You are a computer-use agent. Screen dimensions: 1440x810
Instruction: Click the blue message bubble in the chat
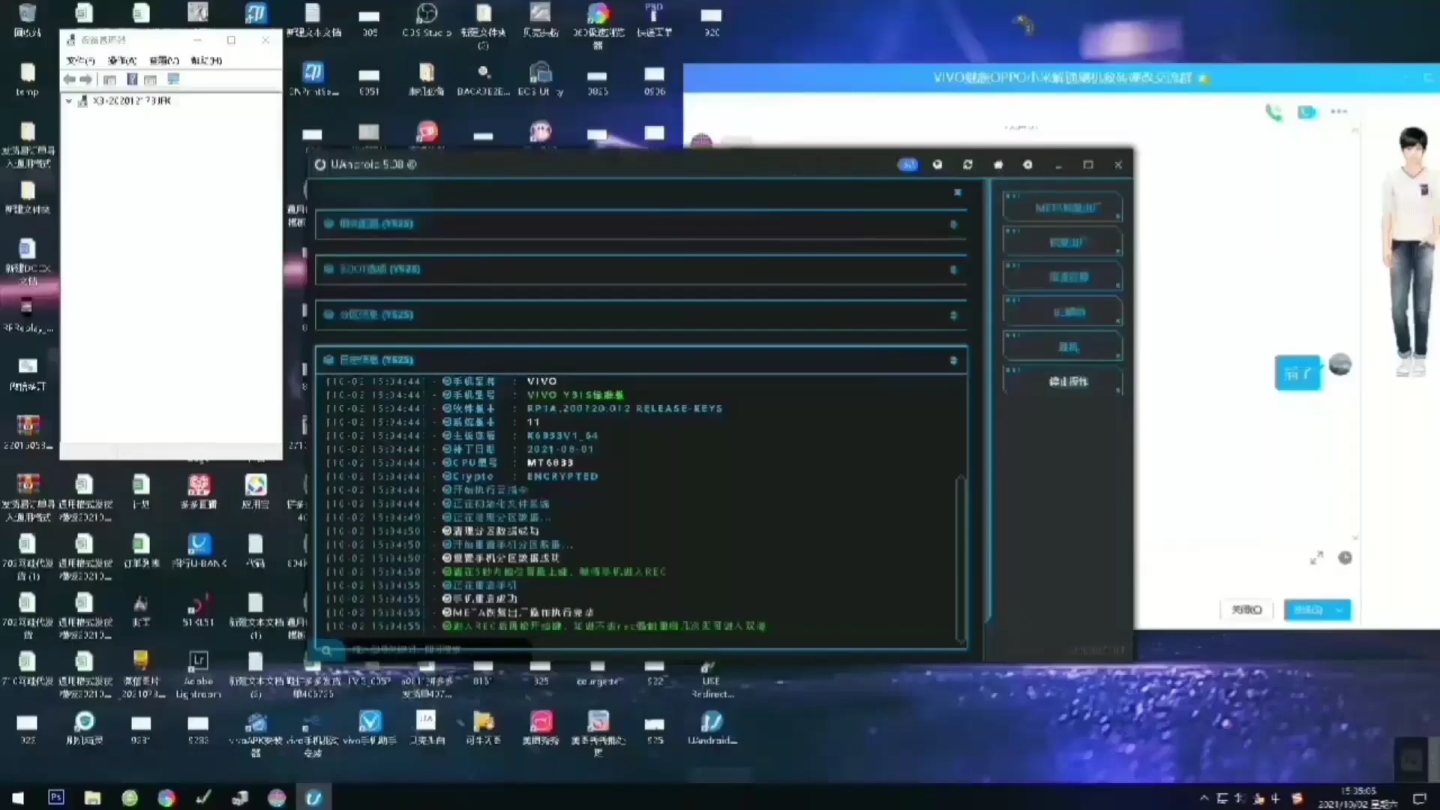coord(1298,373)
